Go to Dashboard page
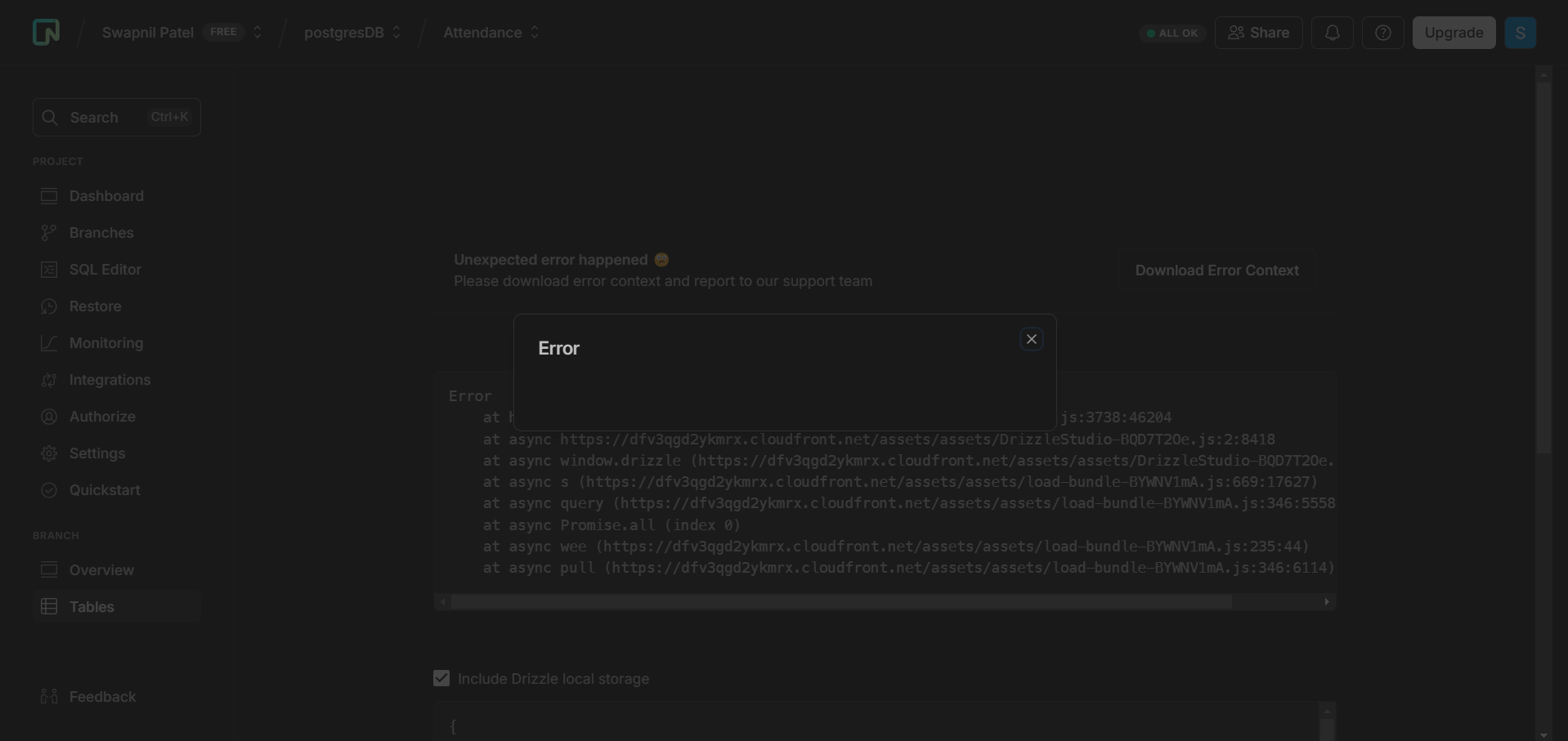This screenshot has width=1568, height=741. [106, 196]
